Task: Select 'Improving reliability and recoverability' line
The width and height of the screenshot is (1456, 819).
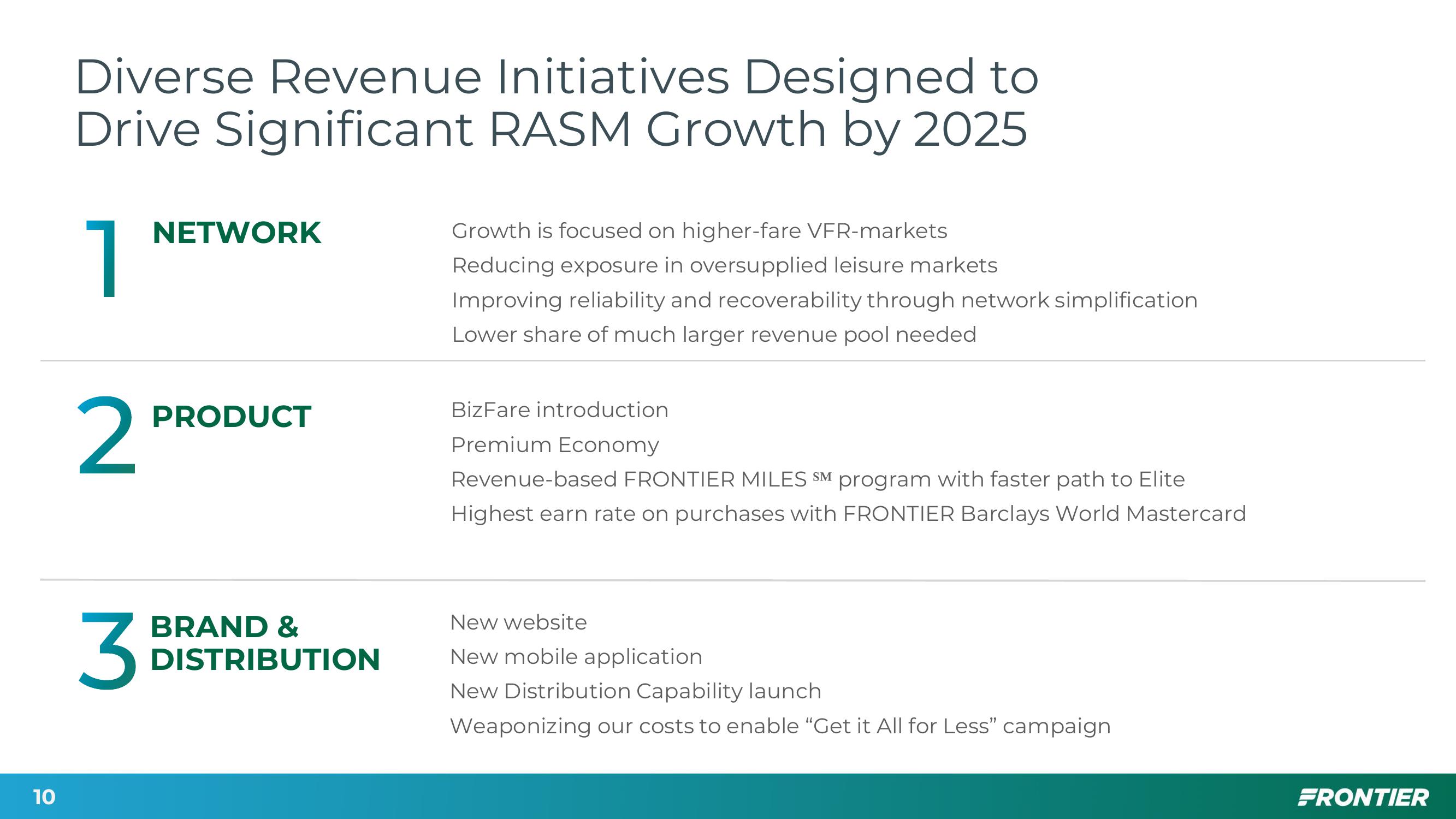Action: [825, 300]
